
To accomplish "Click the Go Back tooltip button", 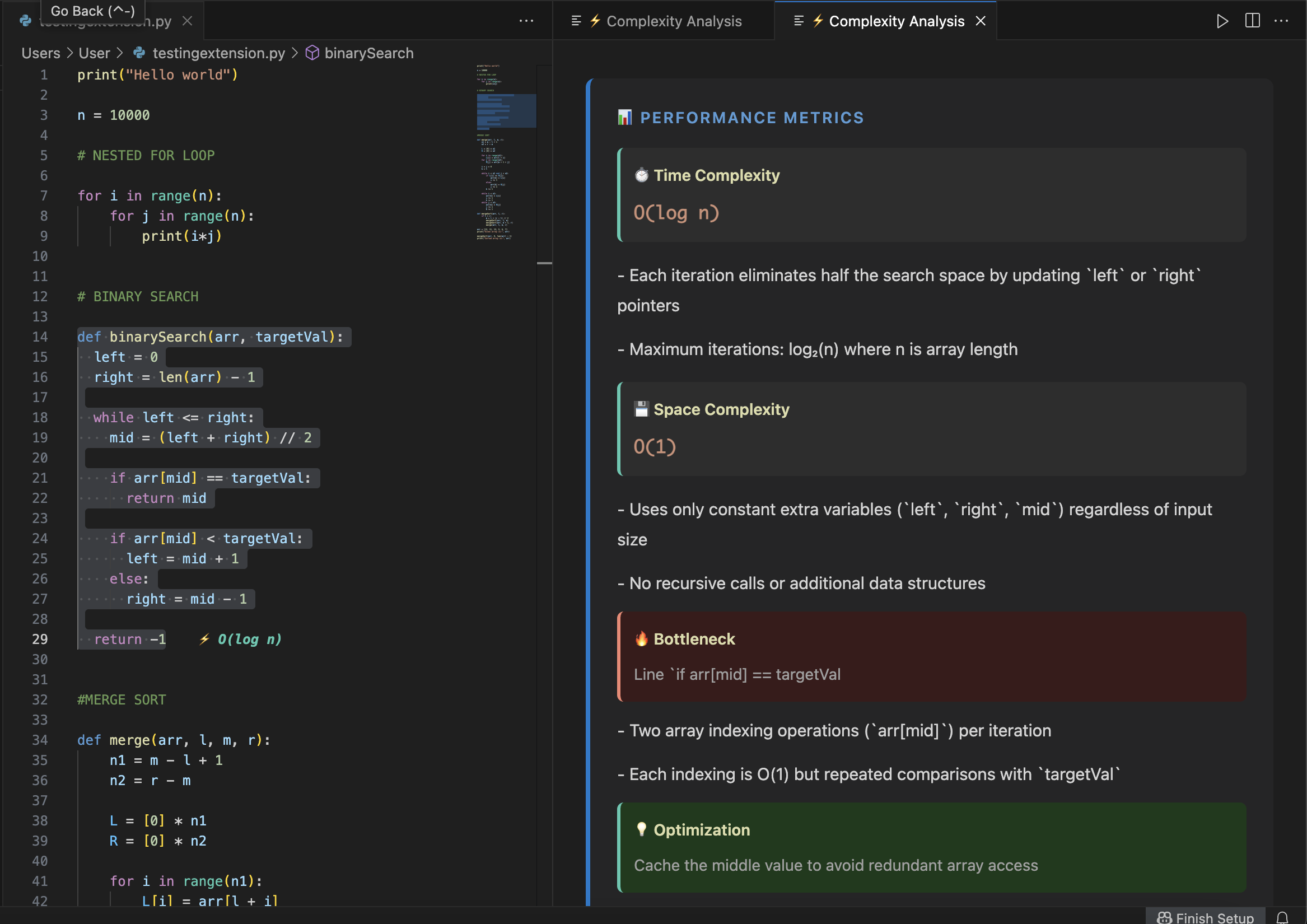I will [x=93, y=11].
